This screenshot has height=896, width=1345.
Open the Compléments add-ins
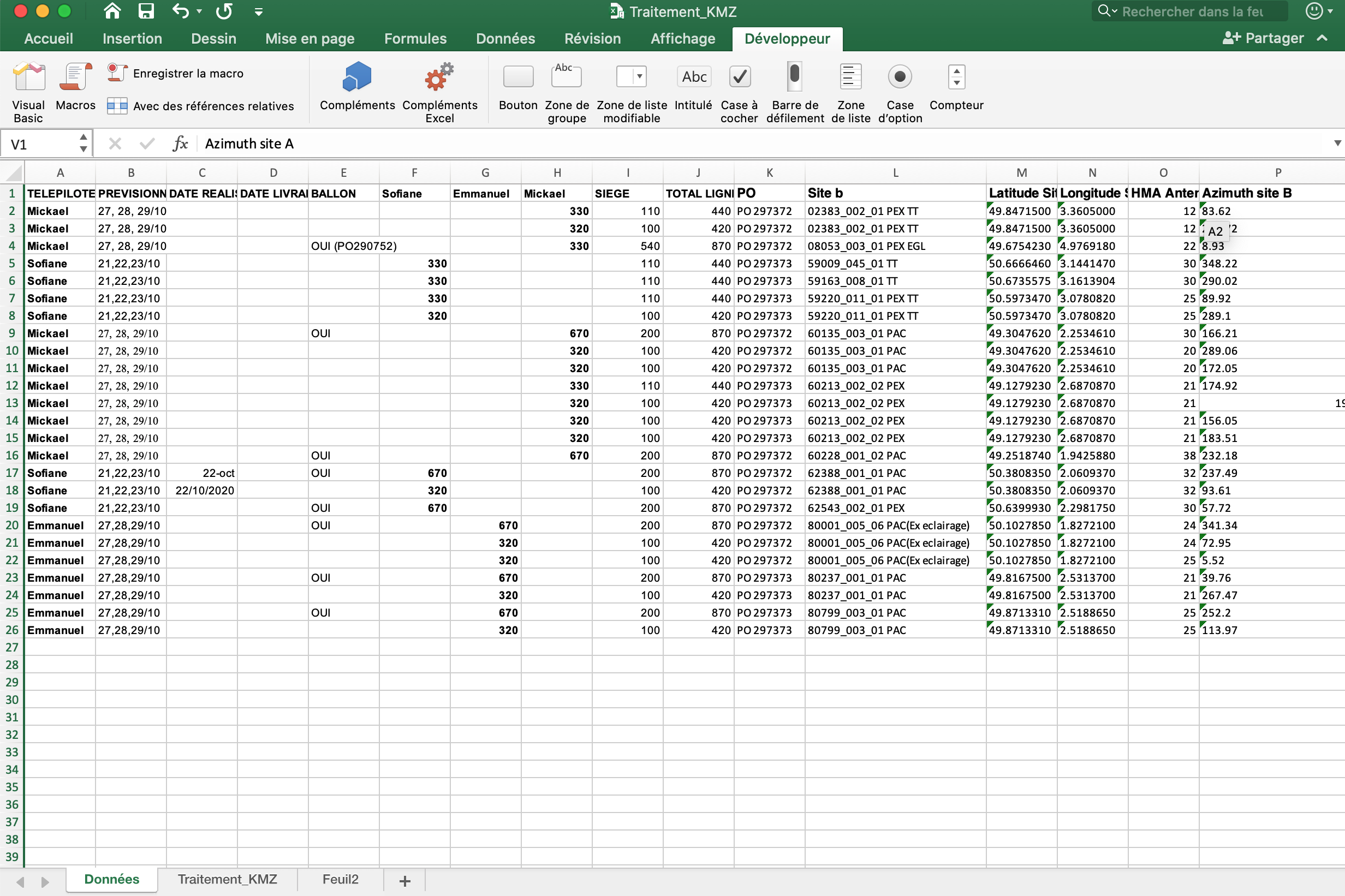(357, 86)
